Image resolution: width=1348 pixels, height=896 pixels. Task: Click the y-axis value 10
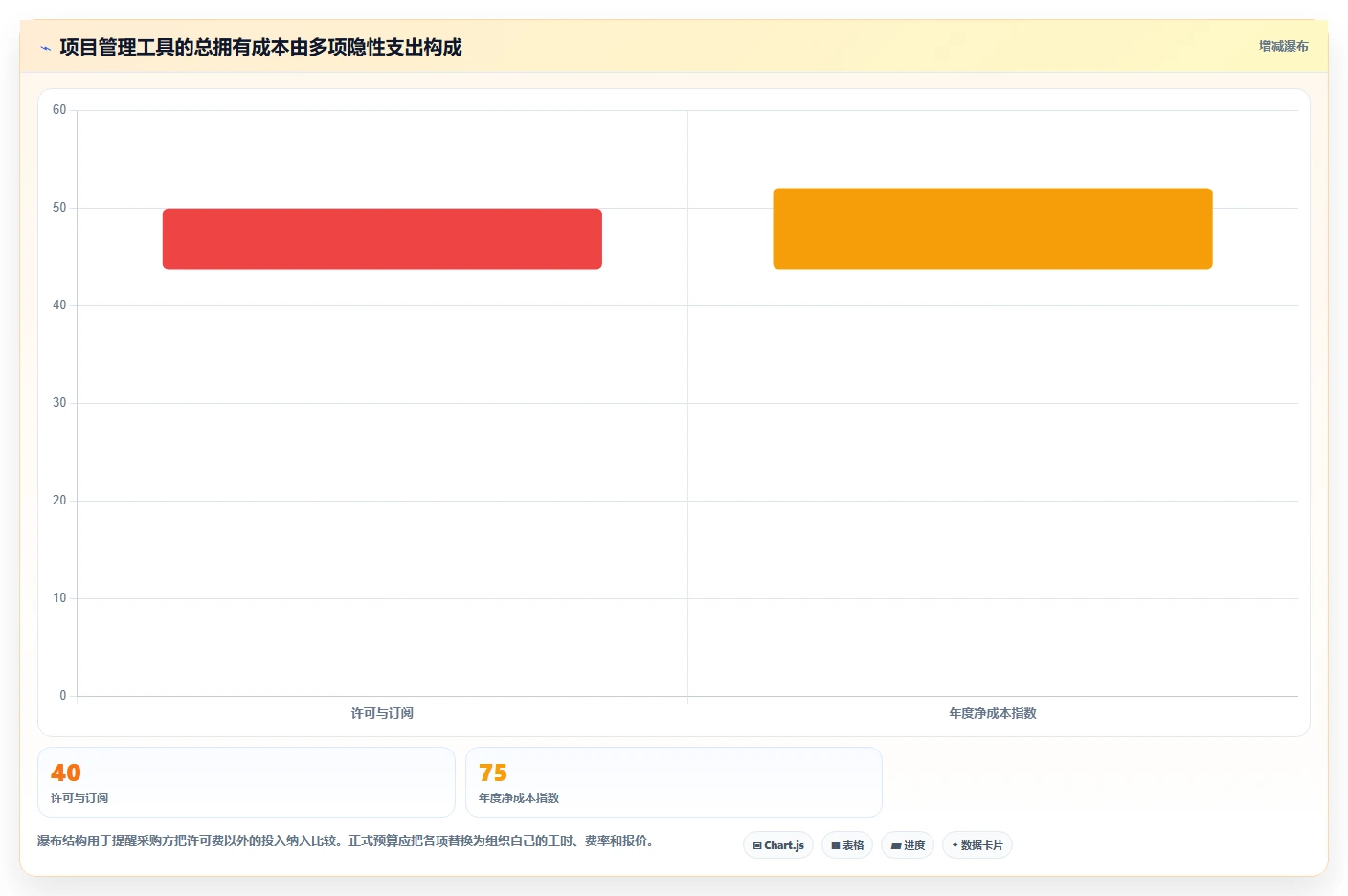tap(59, 598)
